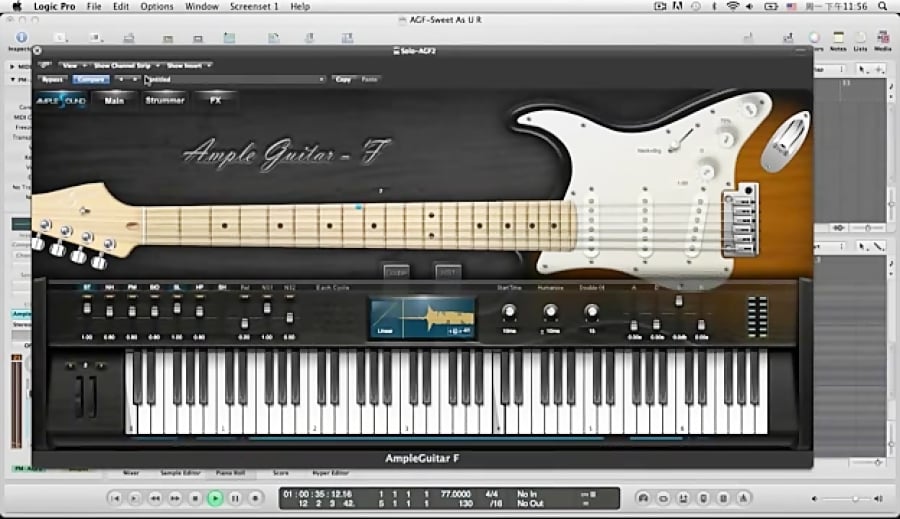Open the Piano Roll tab

(230, 473)
